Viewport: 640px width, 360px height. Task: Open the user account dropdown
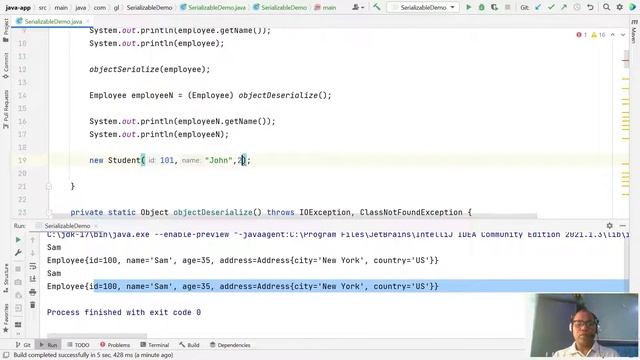click(x=358, y=7)
